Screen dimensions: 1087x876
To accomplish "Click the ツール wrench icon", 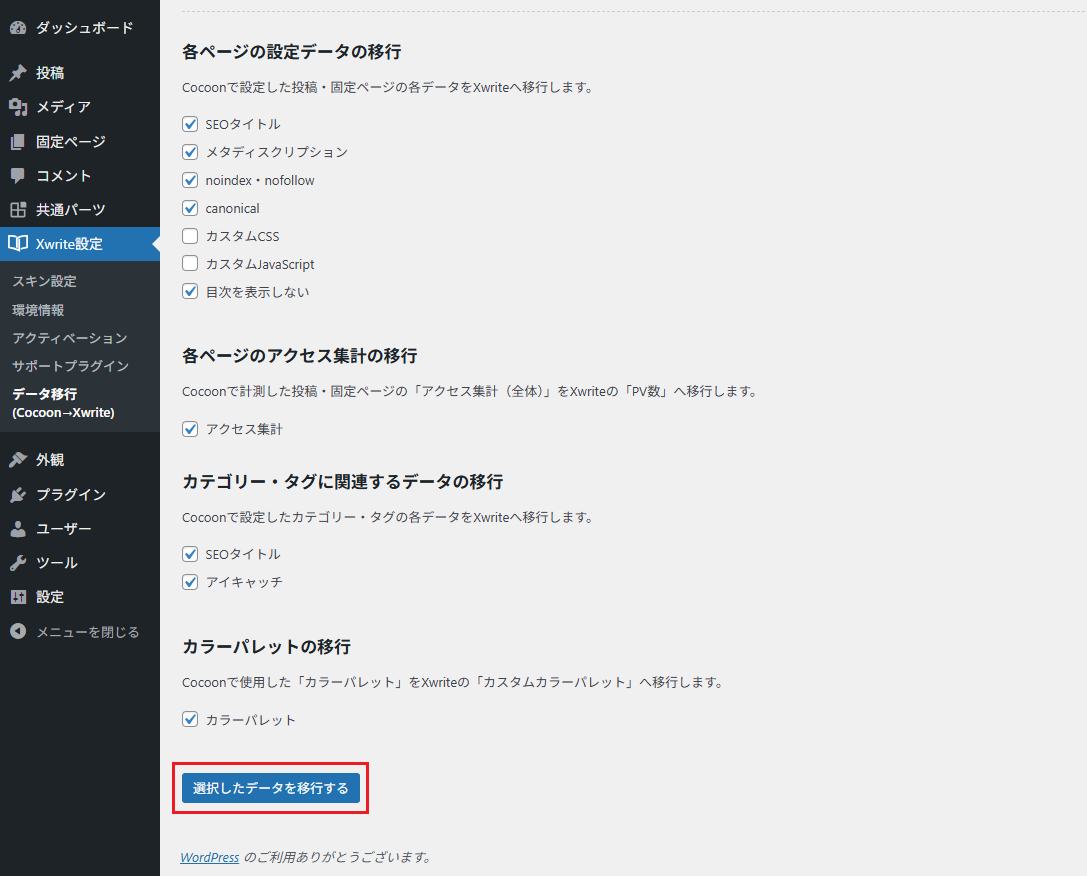I will tap(18, 563).
